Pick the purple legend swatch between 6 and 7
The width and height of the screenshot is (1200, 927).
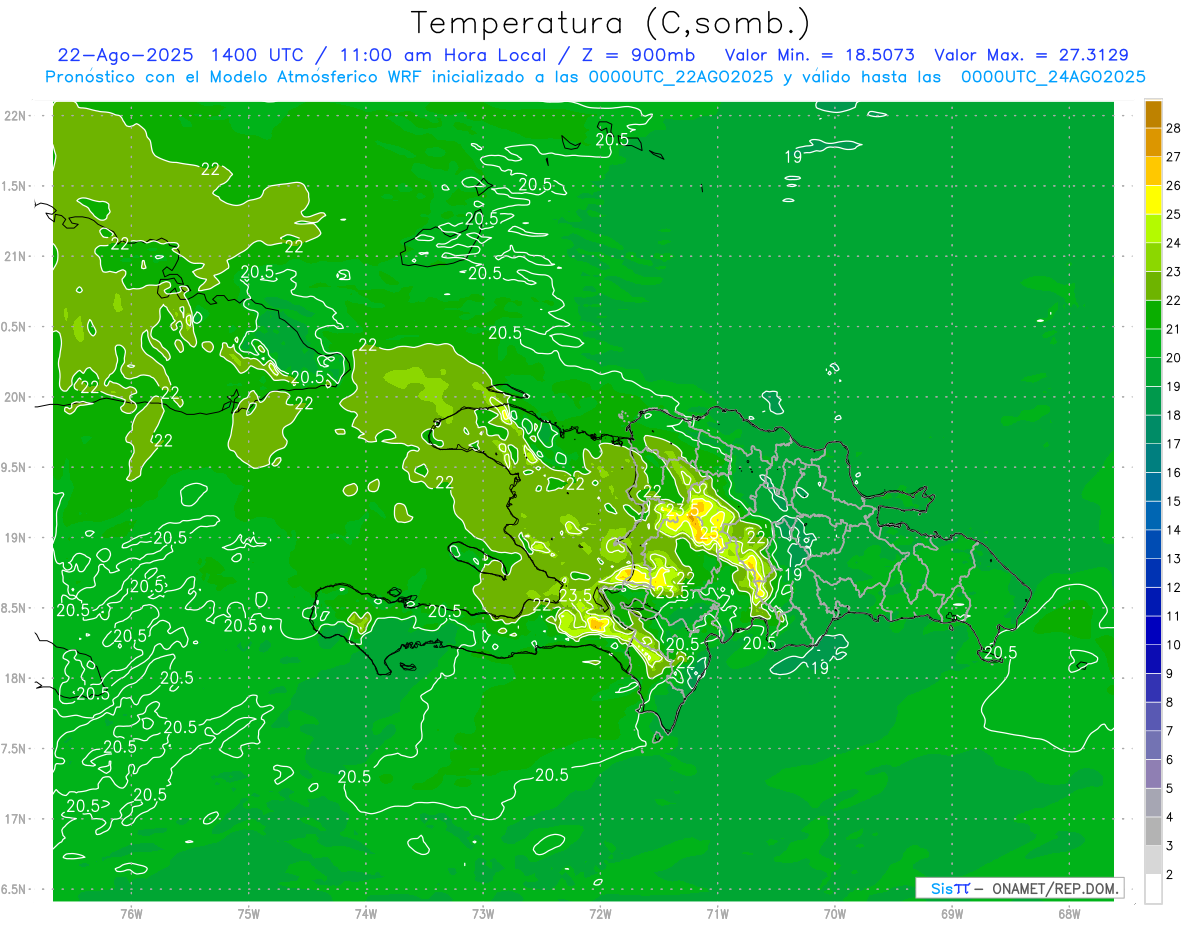click(x=1153, y=745)
